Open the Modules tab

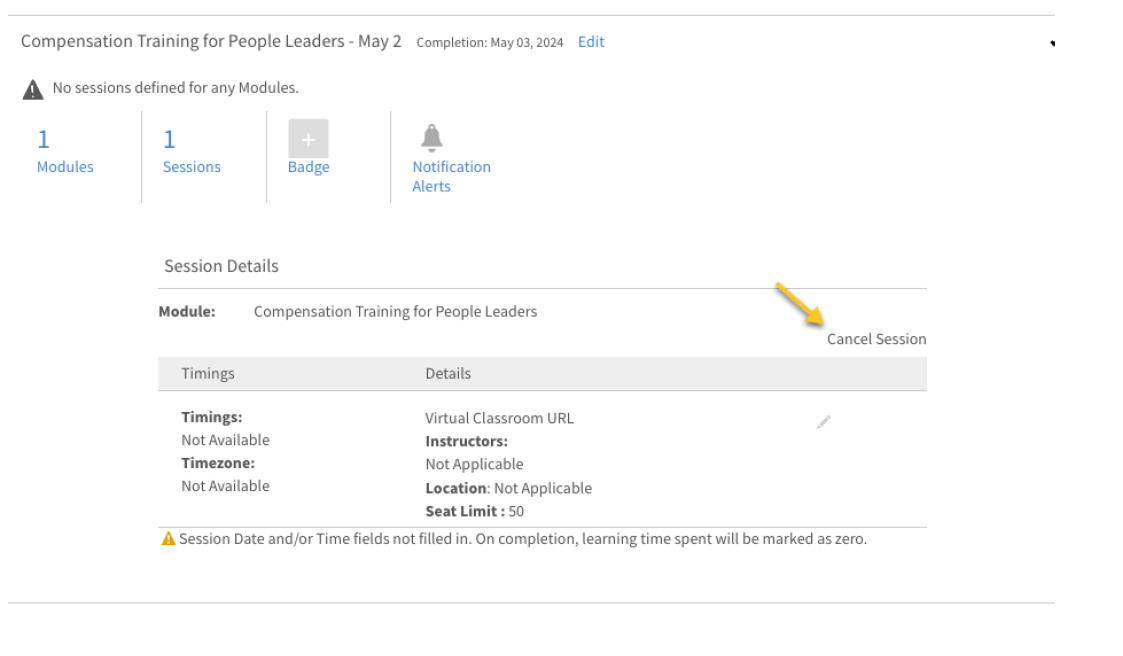[65, 167]
